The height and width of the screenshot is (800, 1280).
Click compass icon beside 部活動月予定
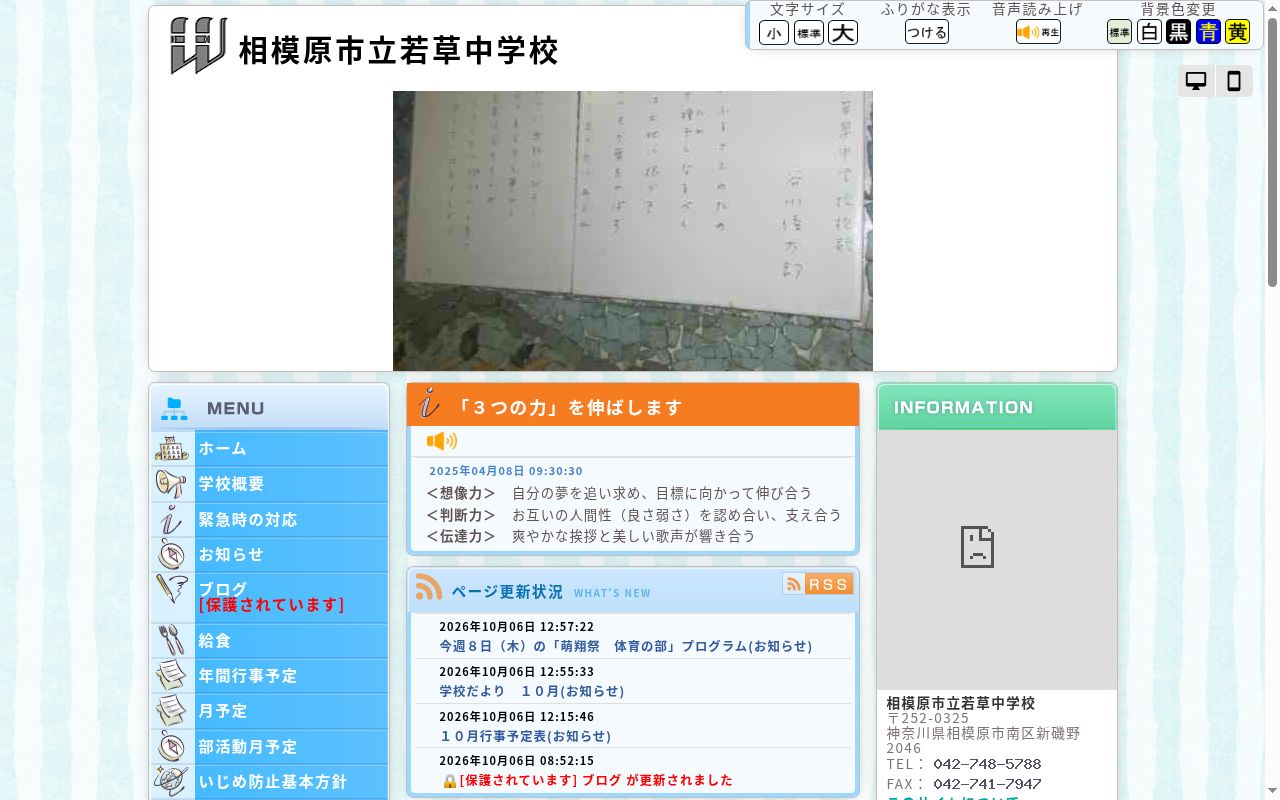(x=172, y=747)
